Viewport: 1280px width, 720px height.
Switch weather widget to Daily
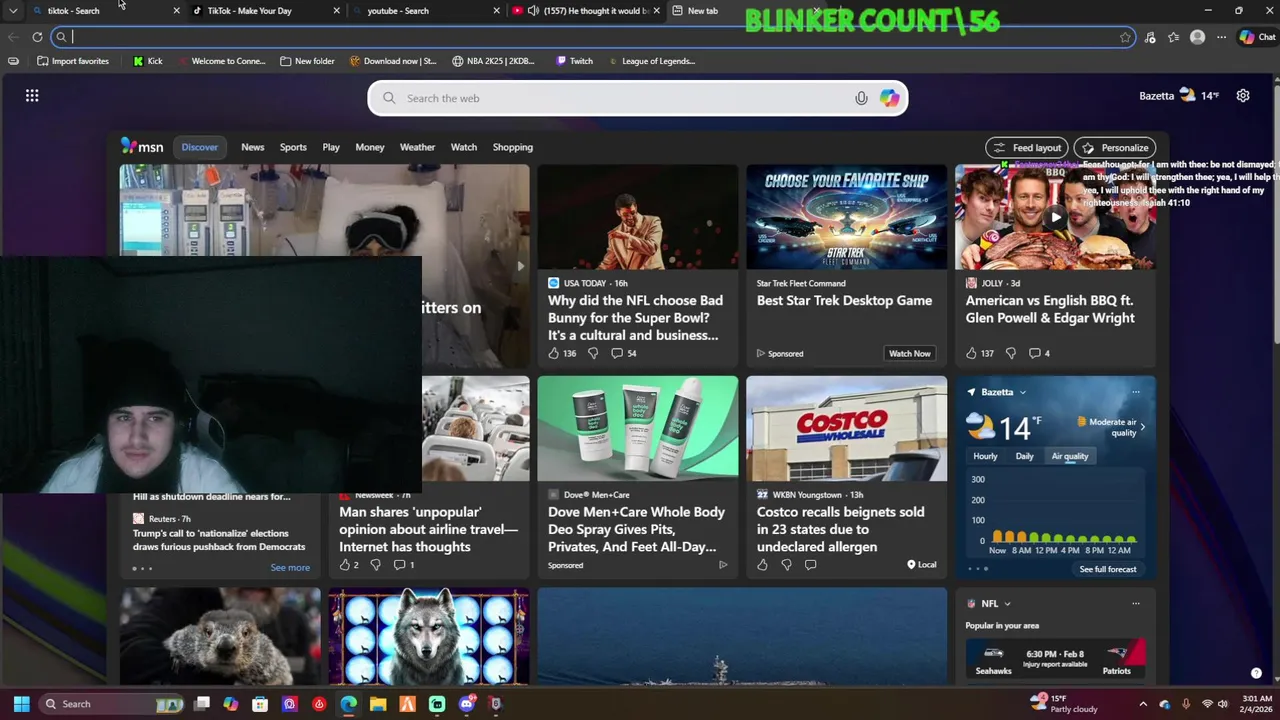(x=1024, y=456)
